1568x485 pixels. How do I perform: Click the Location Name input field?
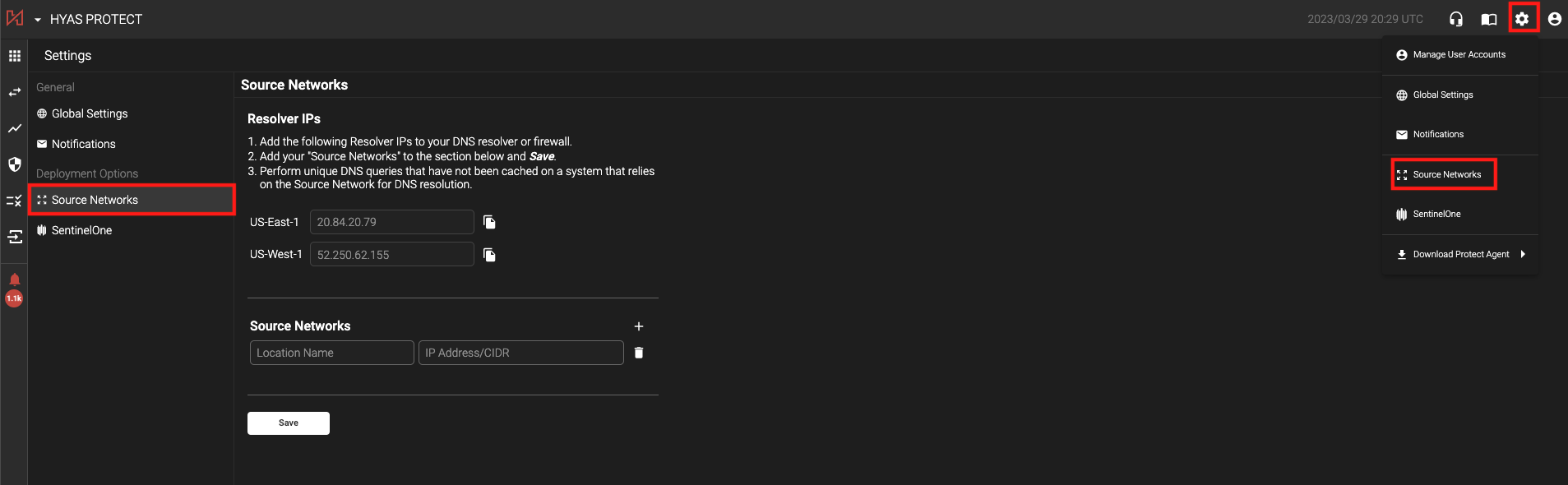[x=331, y=353]
